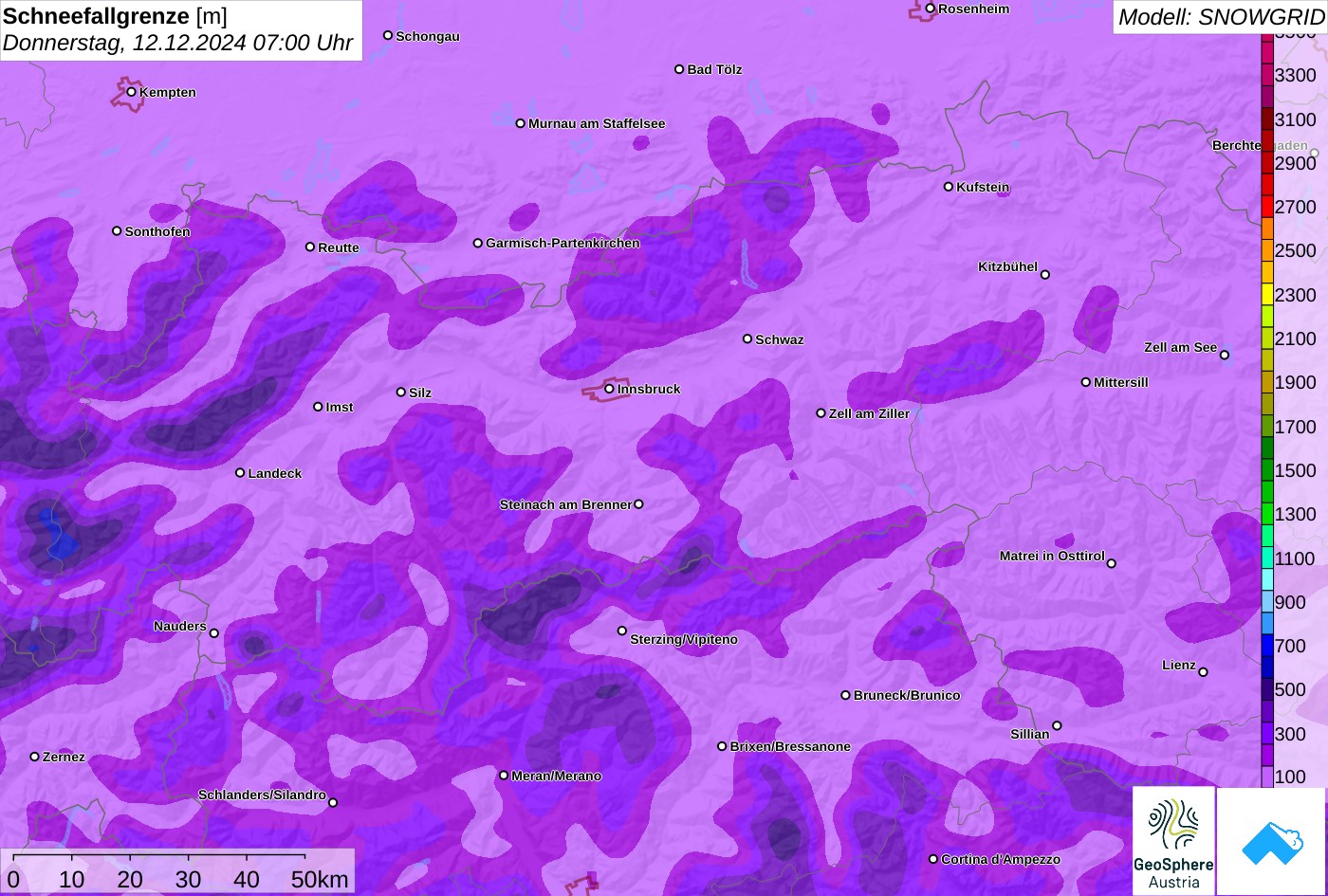Click the Kitzbühel marker dot
The height and width of the screenshot is (896, 1328).
click(x=1045, y=275)
